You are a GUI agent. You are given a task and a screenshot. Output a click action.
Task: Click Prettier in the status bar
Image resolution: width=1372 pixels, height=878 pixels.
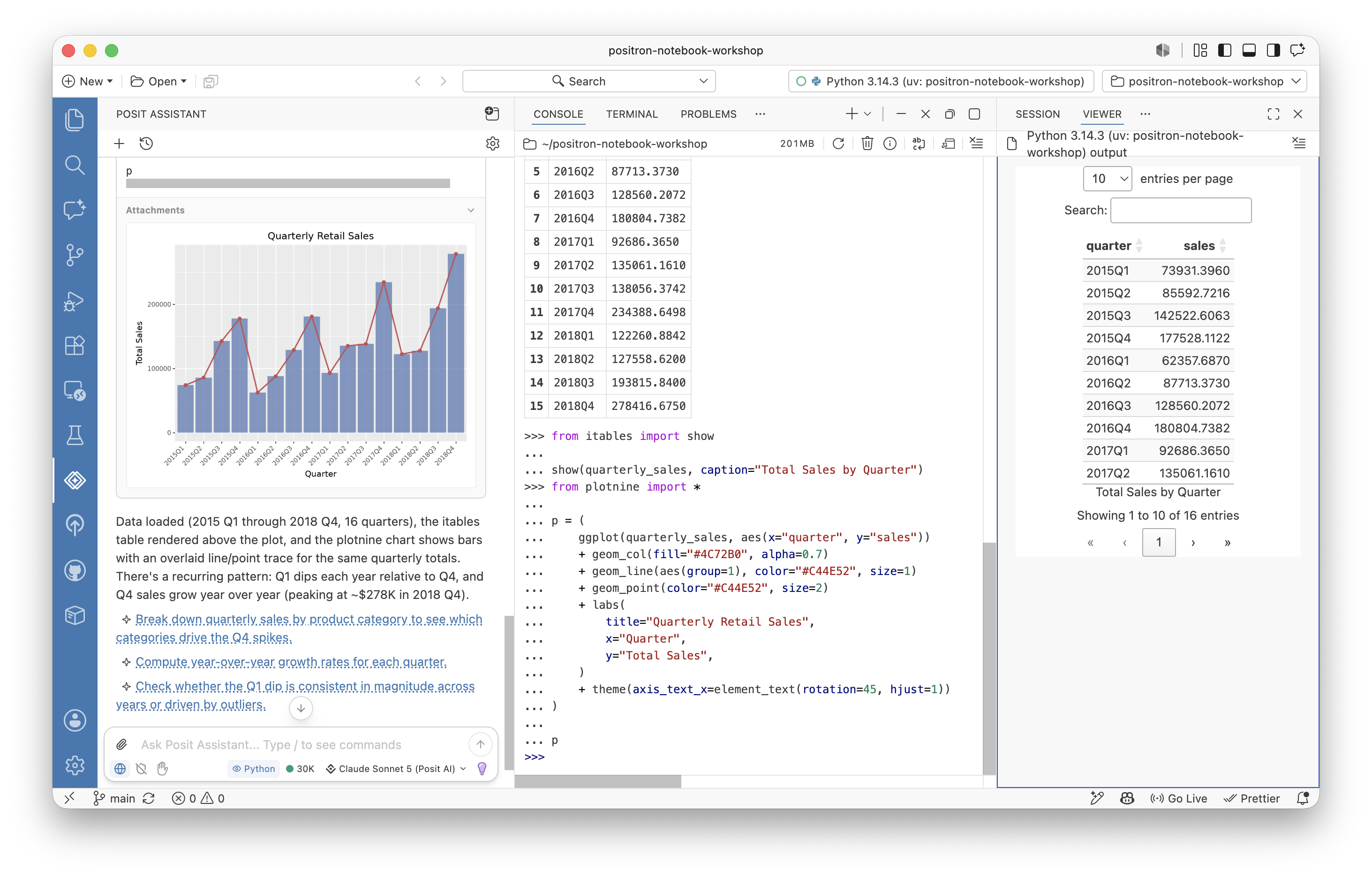pyautogui.click(x=1252, y=798)
